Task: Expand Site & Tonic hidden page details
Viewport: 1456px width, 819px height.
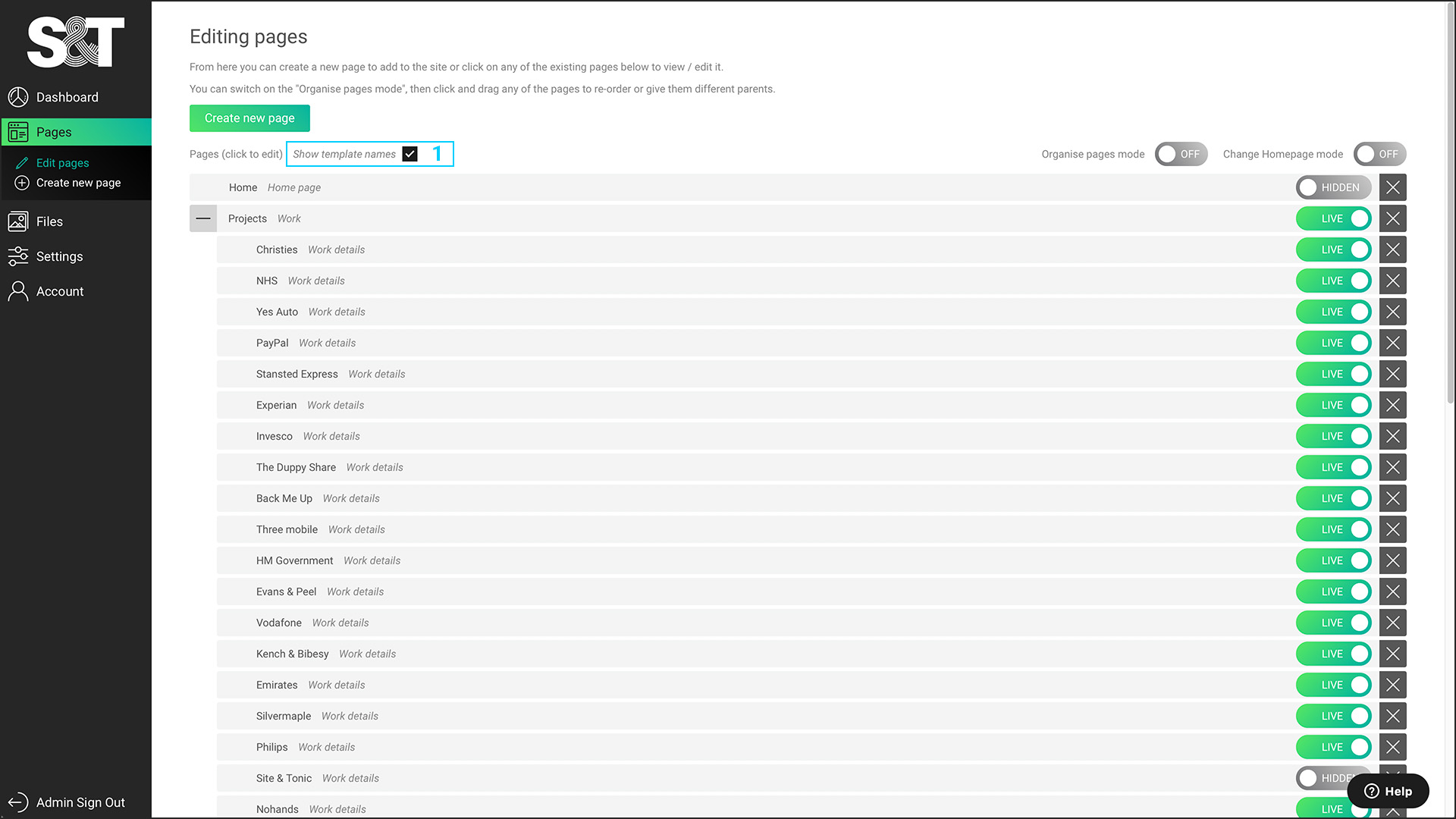Action: click(x=284, y=778)
